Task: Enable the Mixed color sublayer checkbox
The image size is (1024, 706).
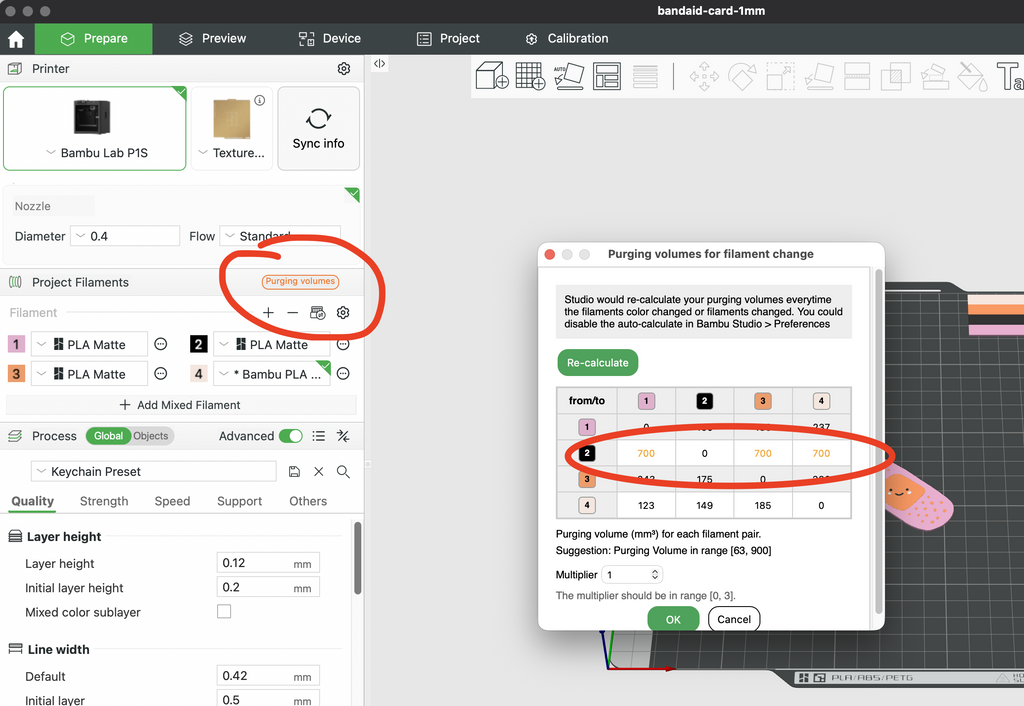Action: pyautogui.click(x=224, y=611)
